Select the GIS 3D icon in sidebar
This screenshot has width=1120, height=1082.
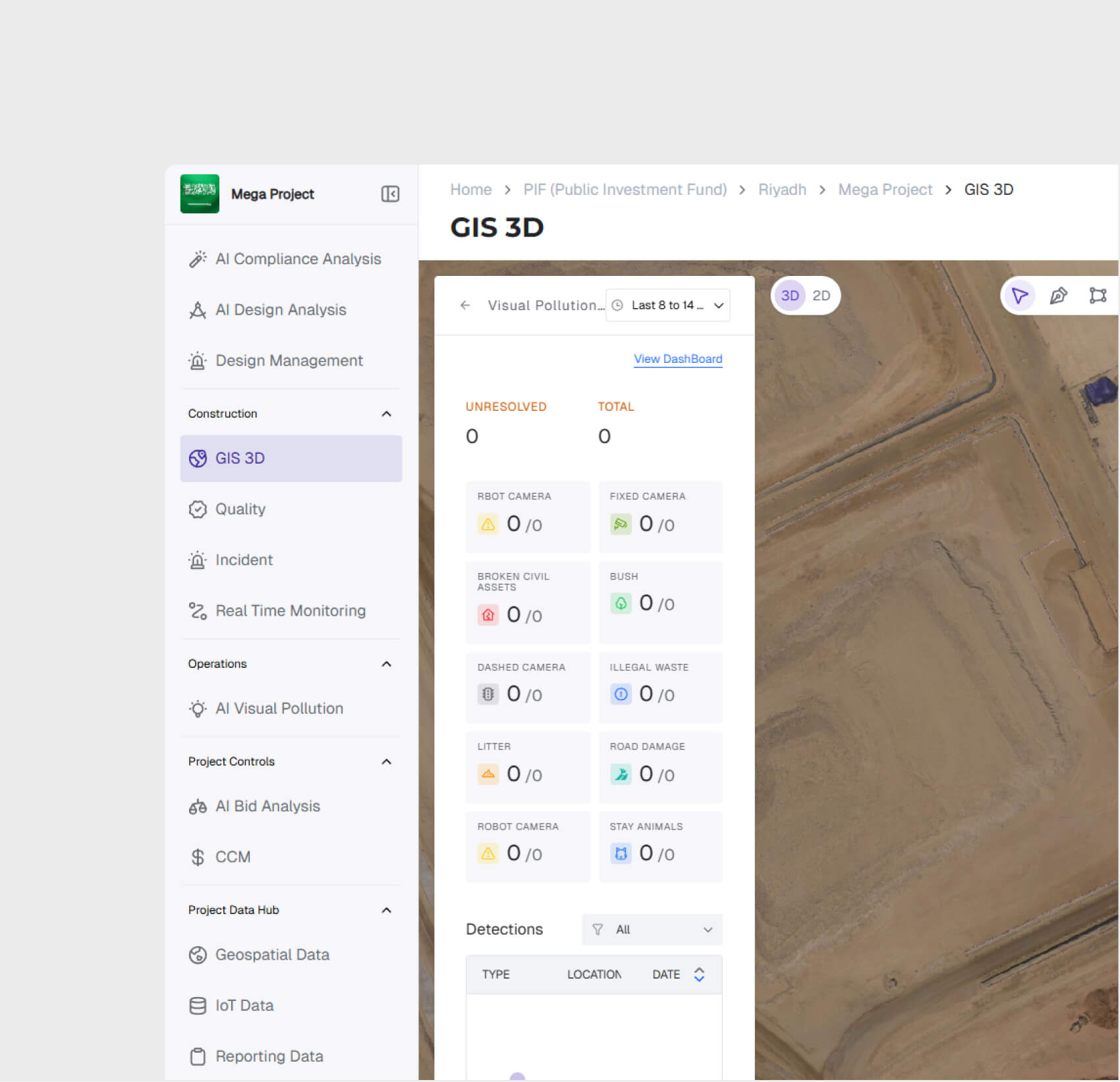click(x=198, y=458)
